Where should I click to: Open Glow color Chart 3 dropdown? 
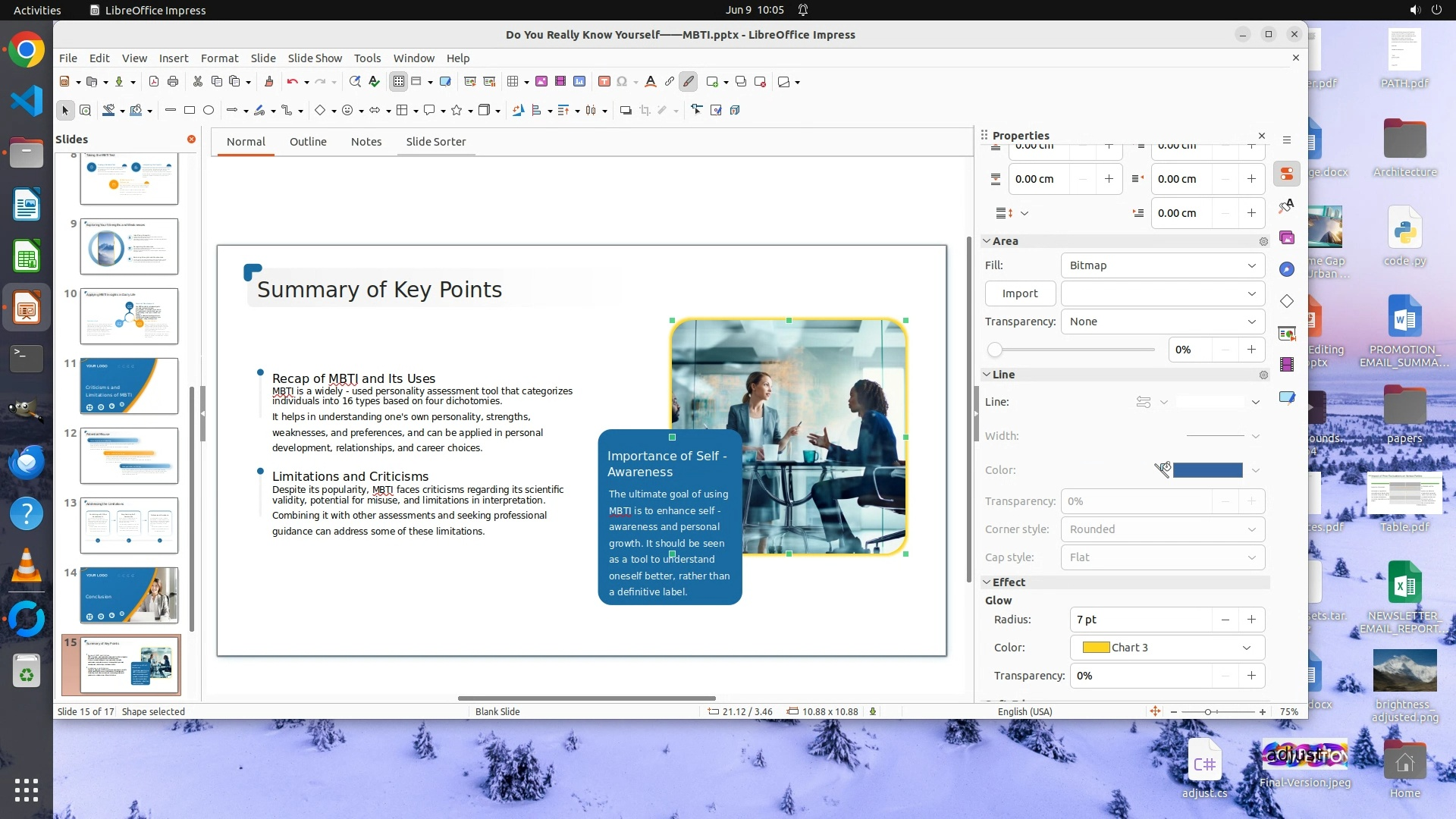1166,648
